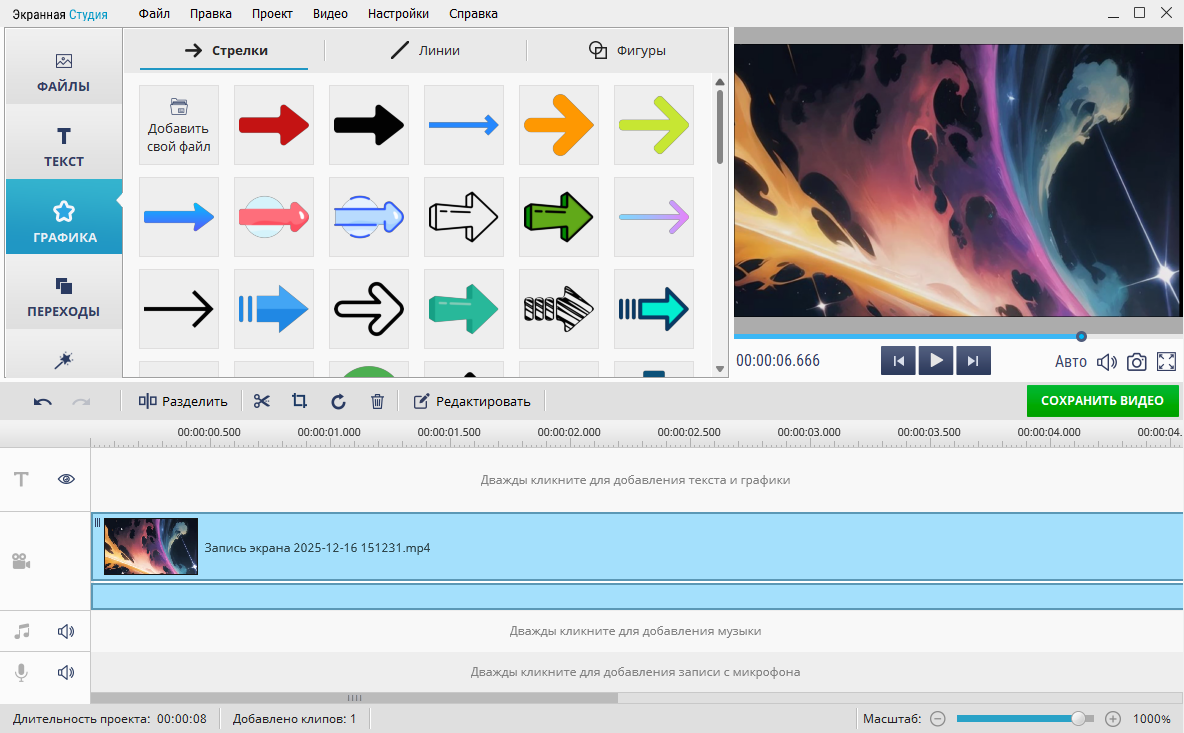Viewport: 1184px width, 733px height.
Task: Choose the red arrow graphic
Action: 274,125
